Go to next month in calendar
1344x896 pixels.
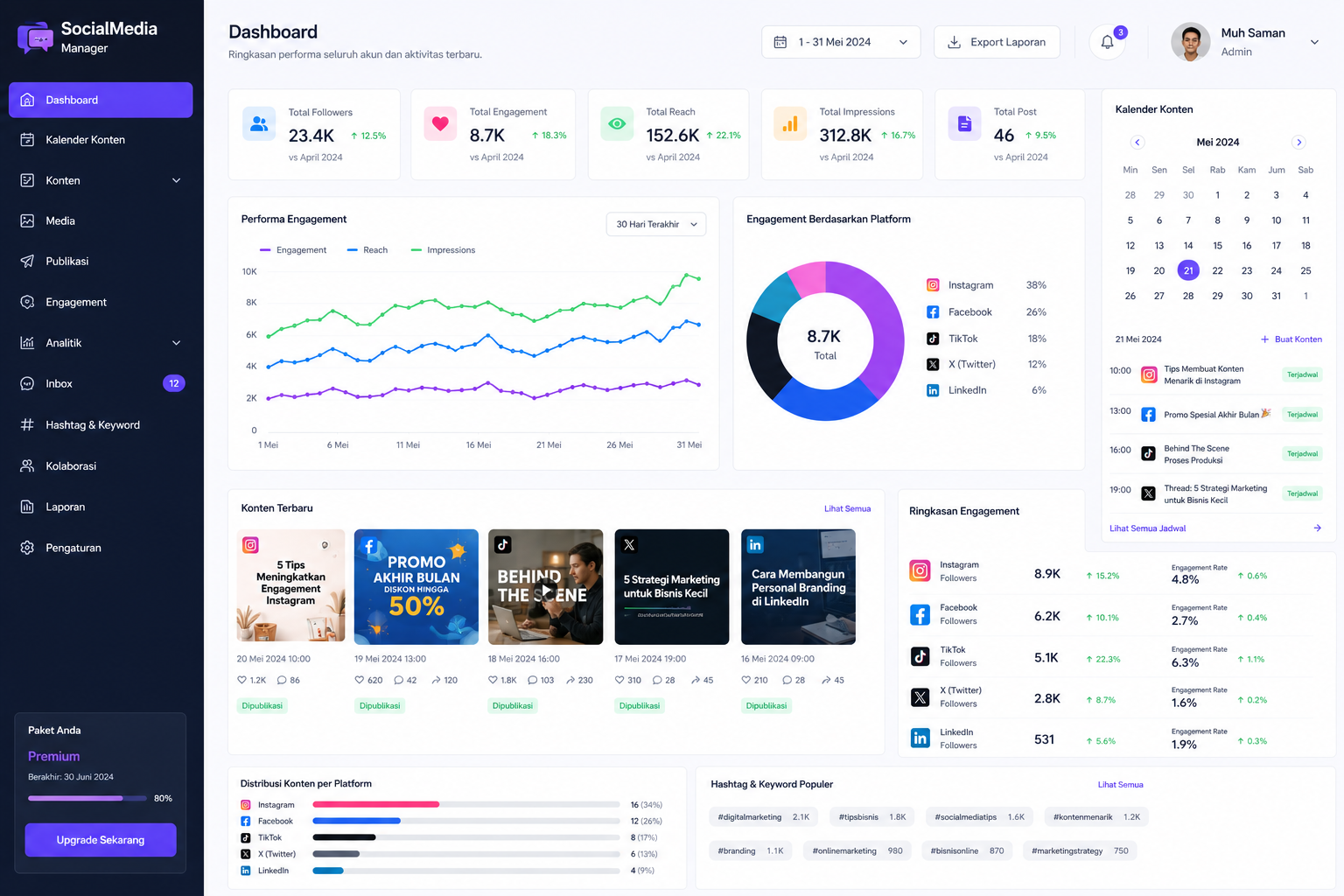click(1298, 142)
